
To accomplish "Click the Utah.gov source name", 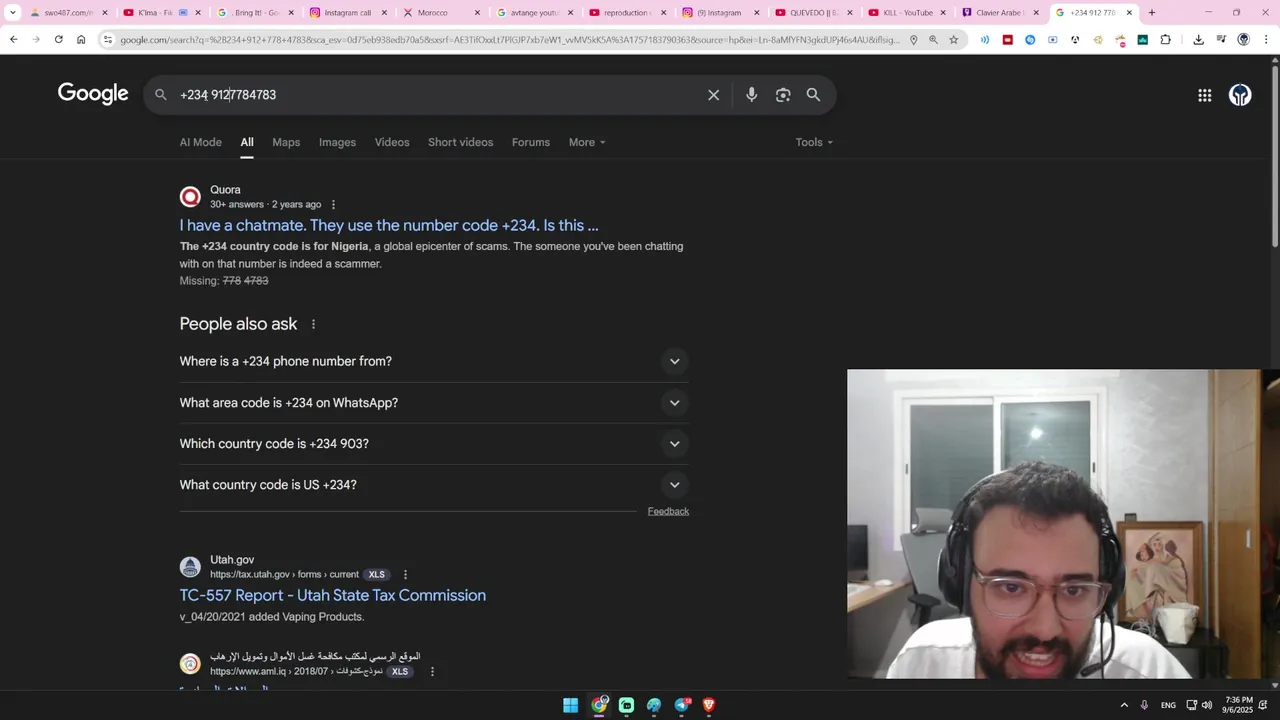I will point(232,560).
